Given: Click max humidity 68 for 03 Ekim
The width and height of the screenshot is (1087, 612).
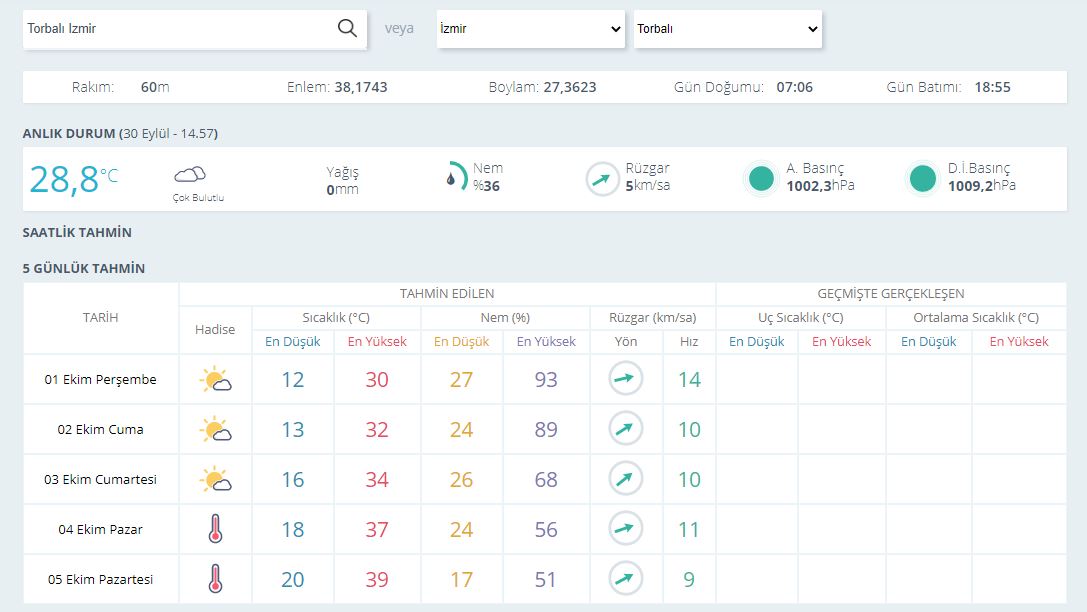Looking at the screenshot, I should (x=546, y=480).
